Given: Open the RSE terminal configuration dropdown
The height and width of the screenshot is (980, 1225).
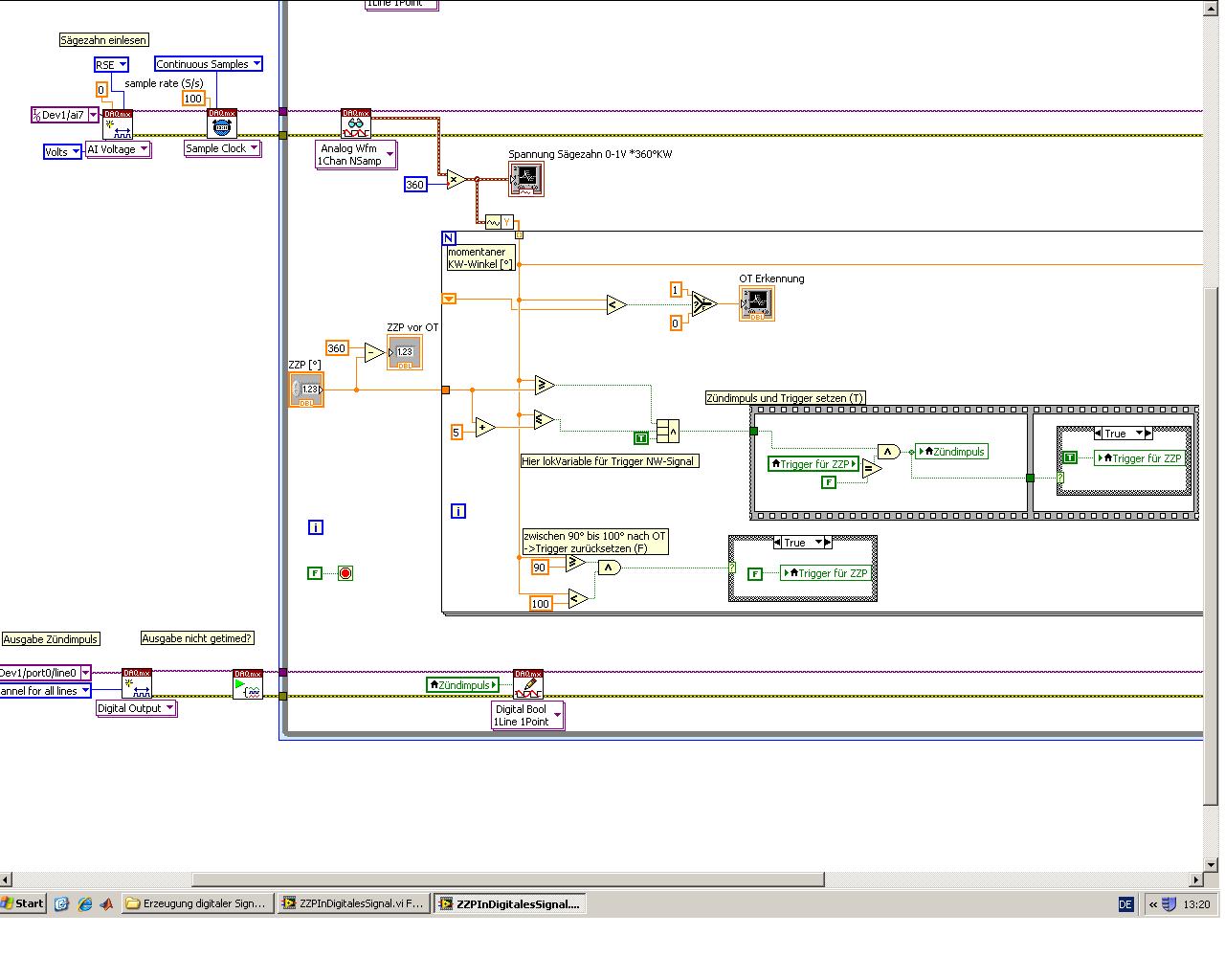Looking at the screenshot, I should click(111, 65).
